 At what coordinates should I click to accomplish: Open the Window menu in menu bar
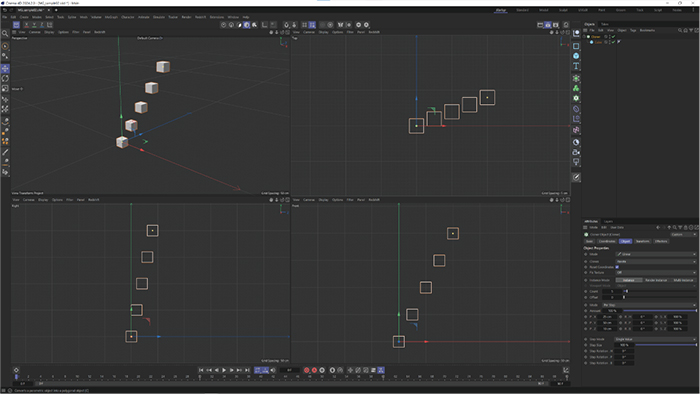(x=233, y=17)
